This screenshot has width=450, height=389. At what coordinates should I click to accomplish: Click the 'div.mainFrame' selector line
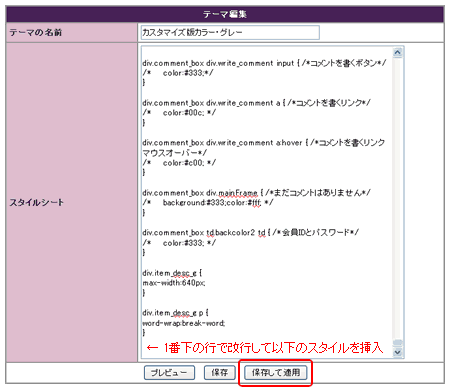click(x=256, y=193)
